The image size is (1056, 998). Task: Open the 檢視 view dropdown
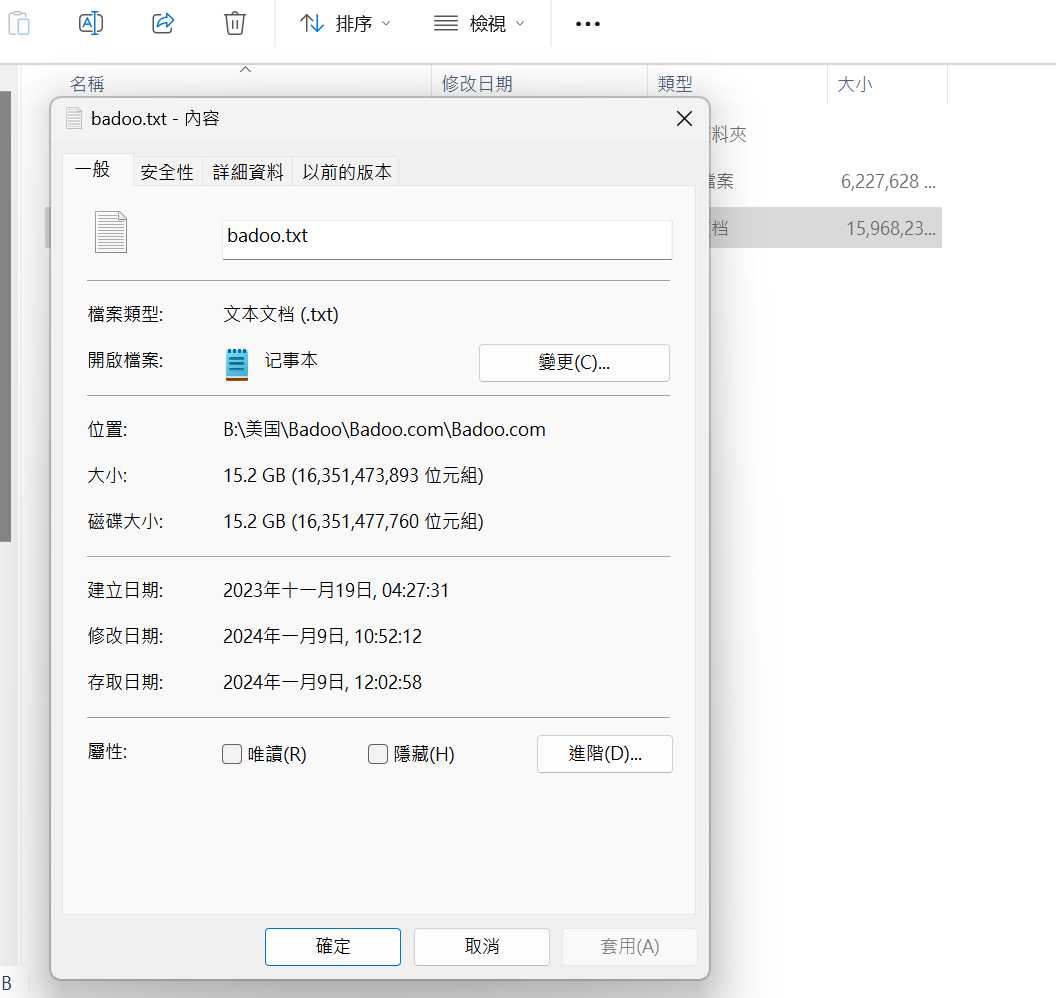pyautogui.click(x=479, y=24)
